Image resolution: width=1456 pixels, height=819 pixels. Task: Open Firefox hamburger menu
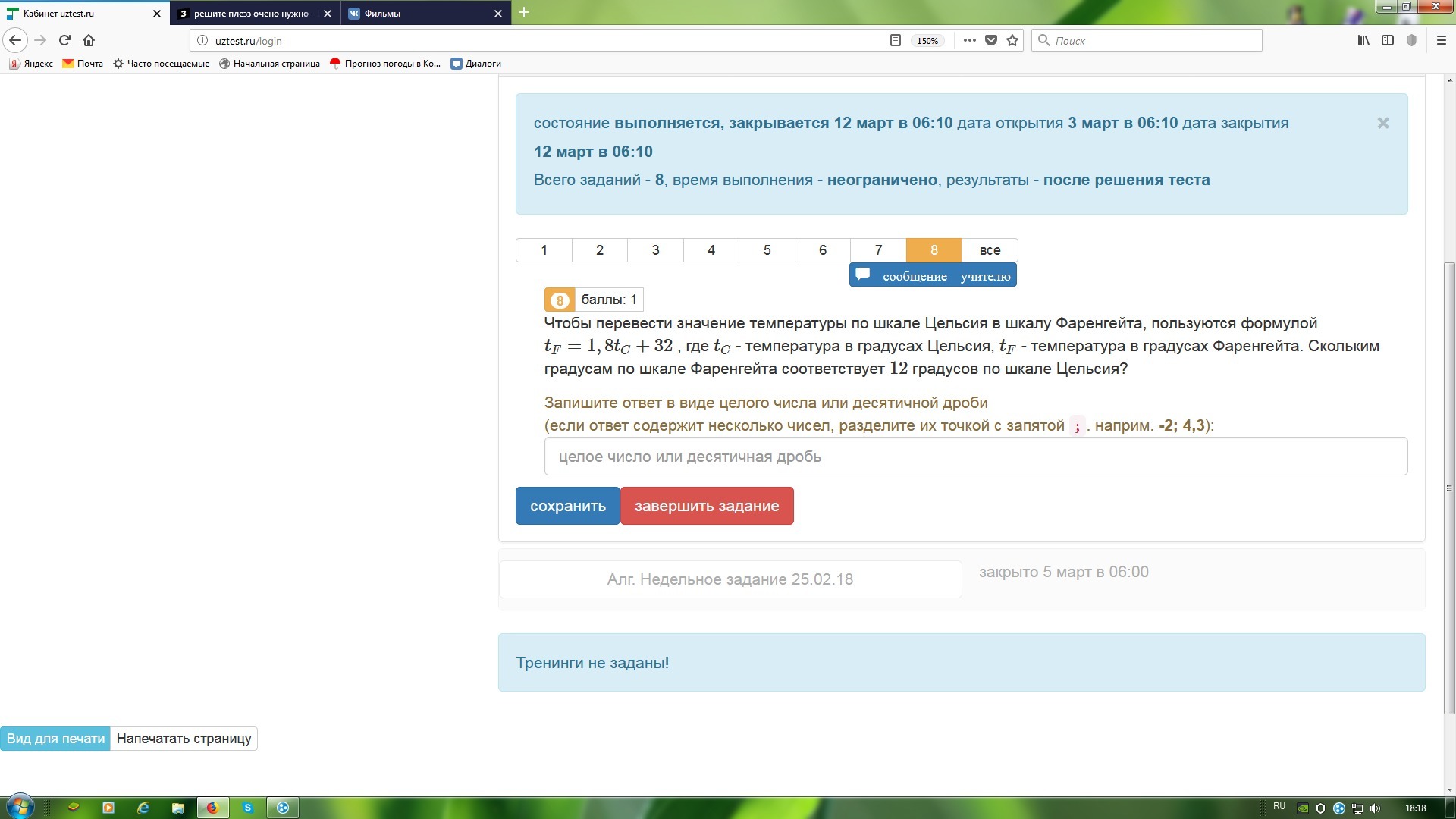(1442, 40)
